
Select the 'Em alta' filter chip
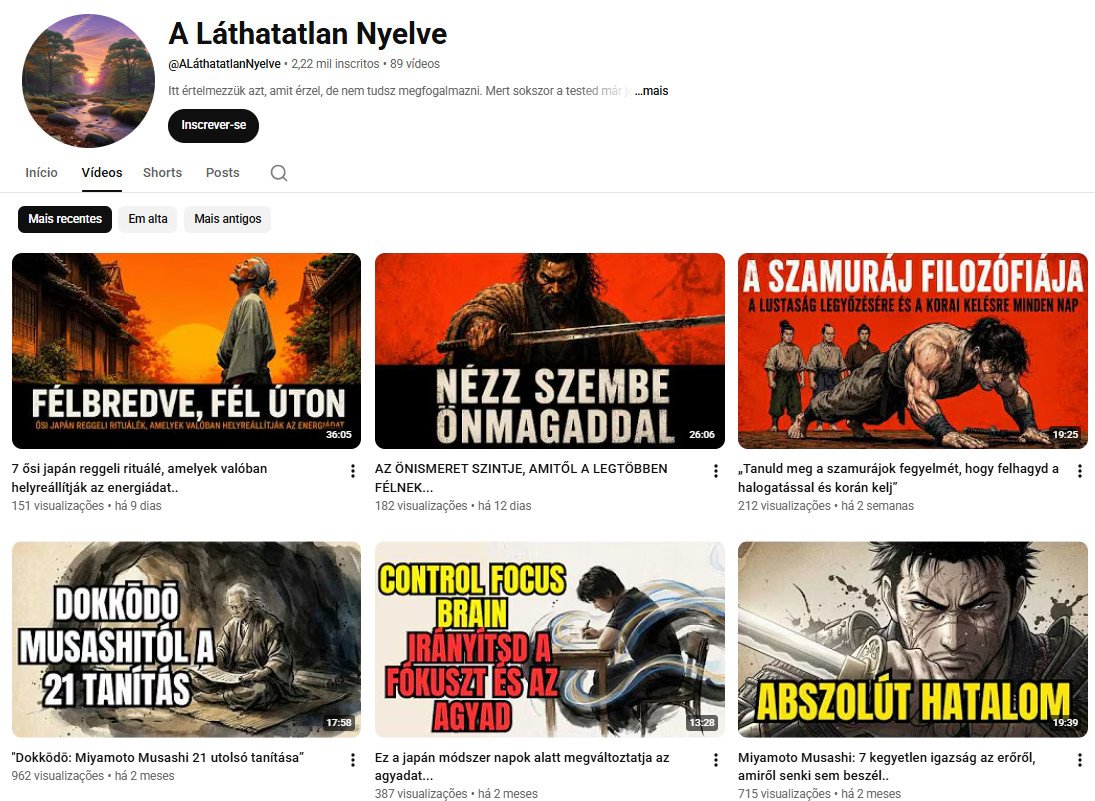[147, 219]
